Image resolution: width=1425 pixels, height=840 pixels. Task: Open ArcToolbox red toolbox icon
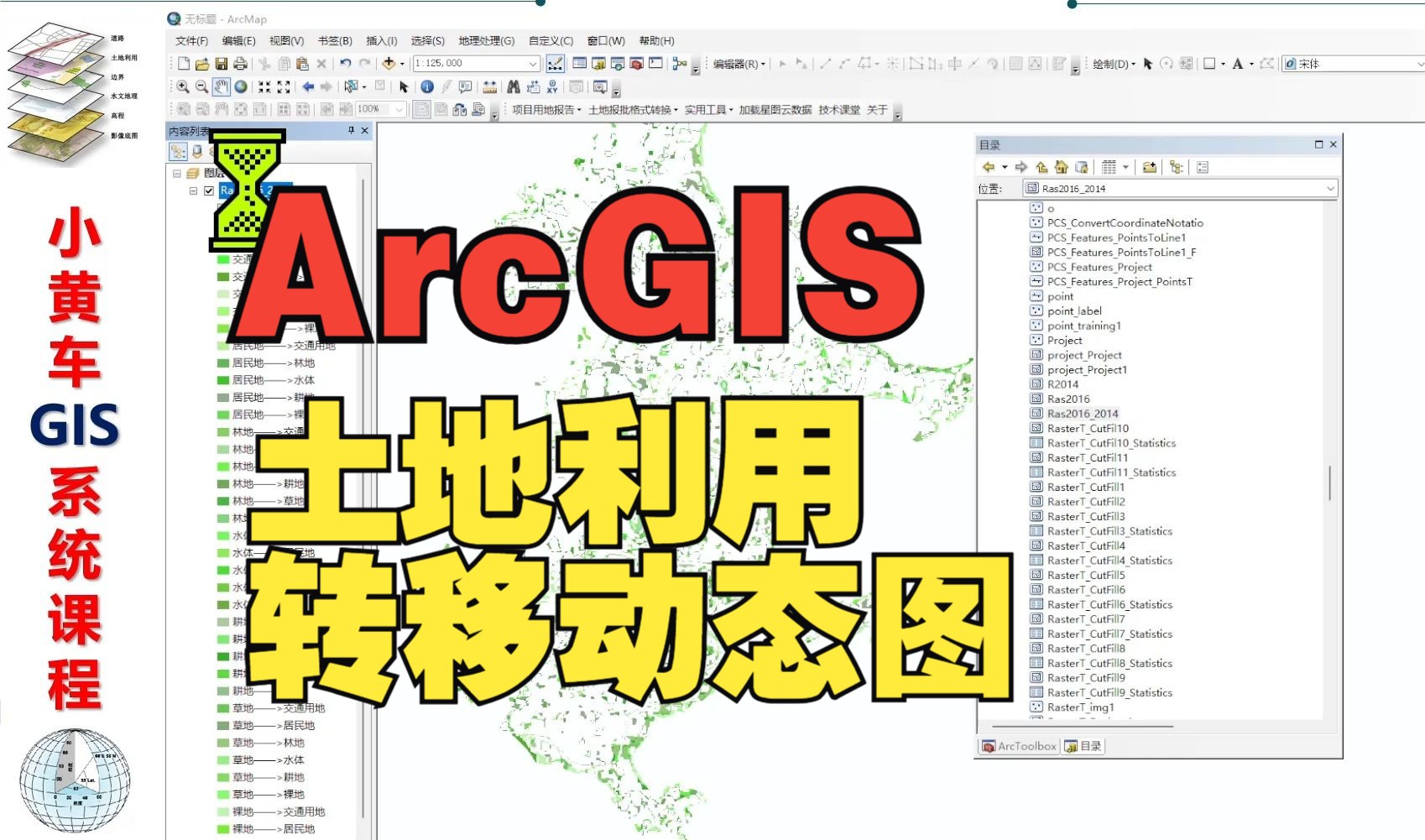tap(636, 64)
